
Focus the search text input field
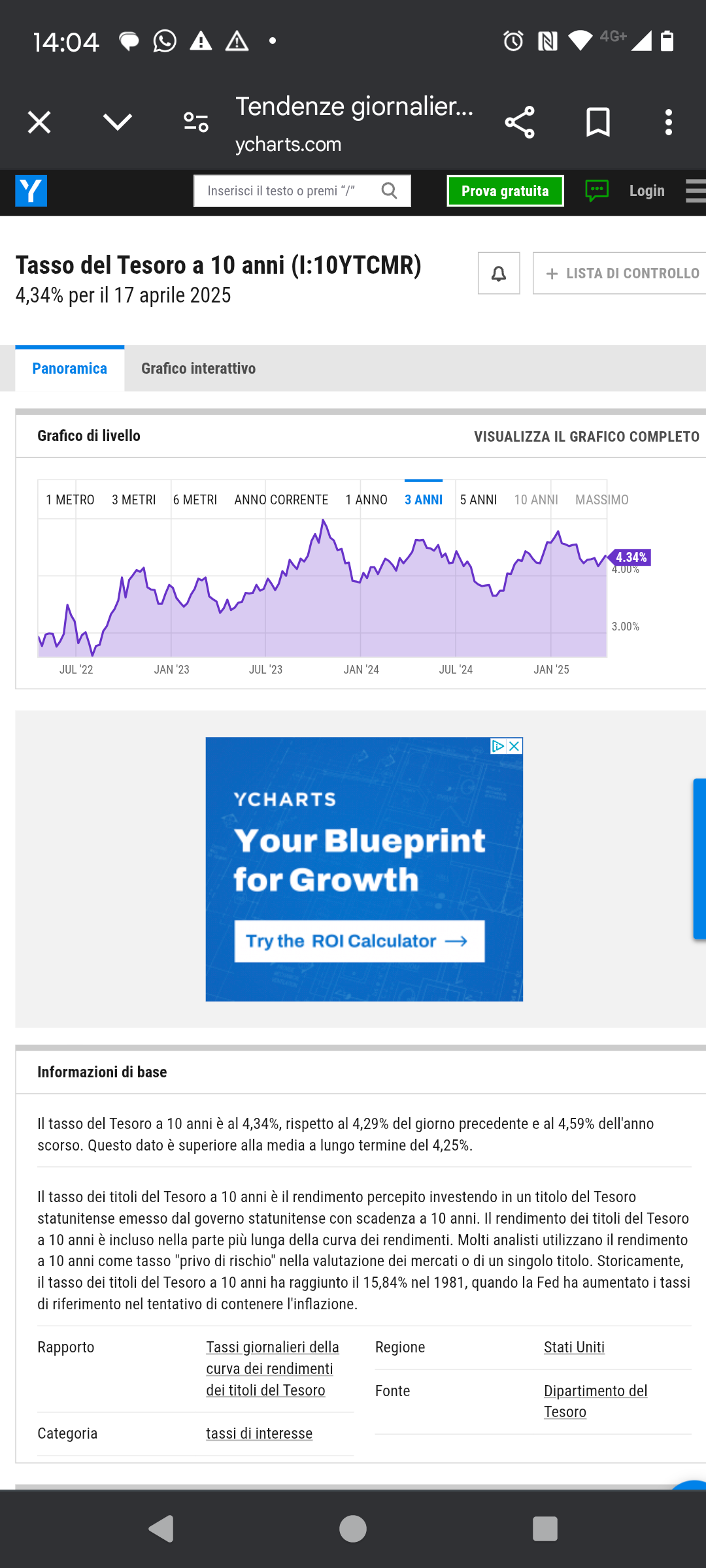tap(288, 191)
